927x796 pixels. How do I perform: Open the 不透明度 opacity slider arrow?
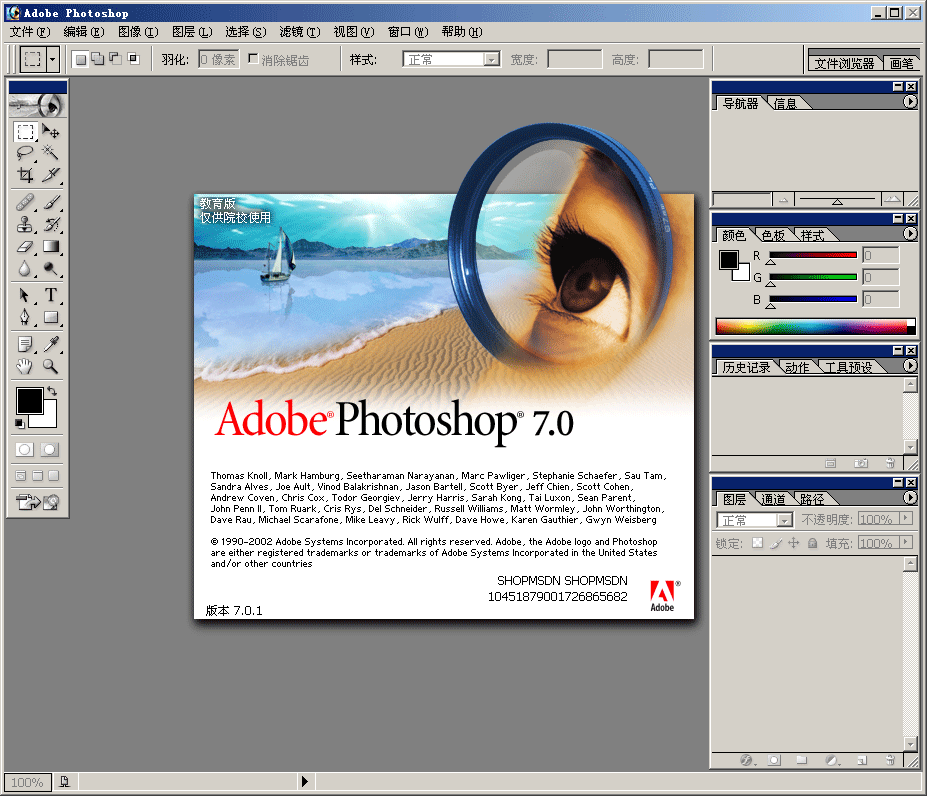click(x=905, y=519)
